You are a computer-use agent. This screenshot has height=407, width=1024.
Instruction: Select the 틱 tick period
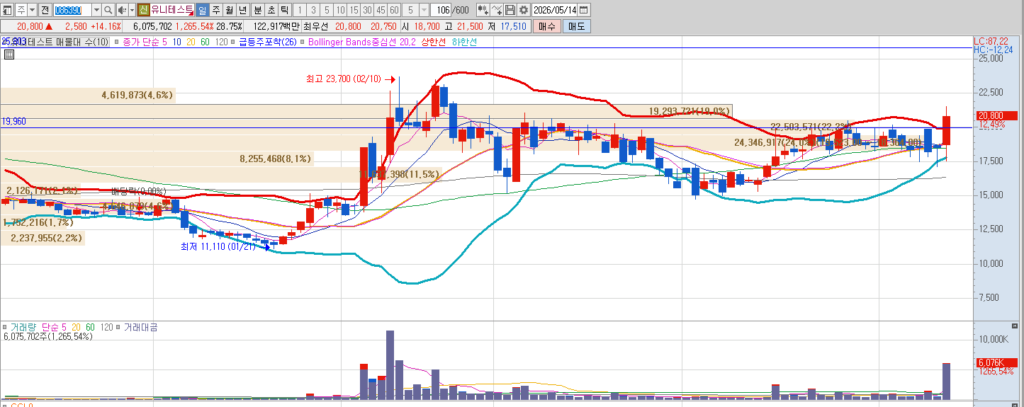pos(284,10)
